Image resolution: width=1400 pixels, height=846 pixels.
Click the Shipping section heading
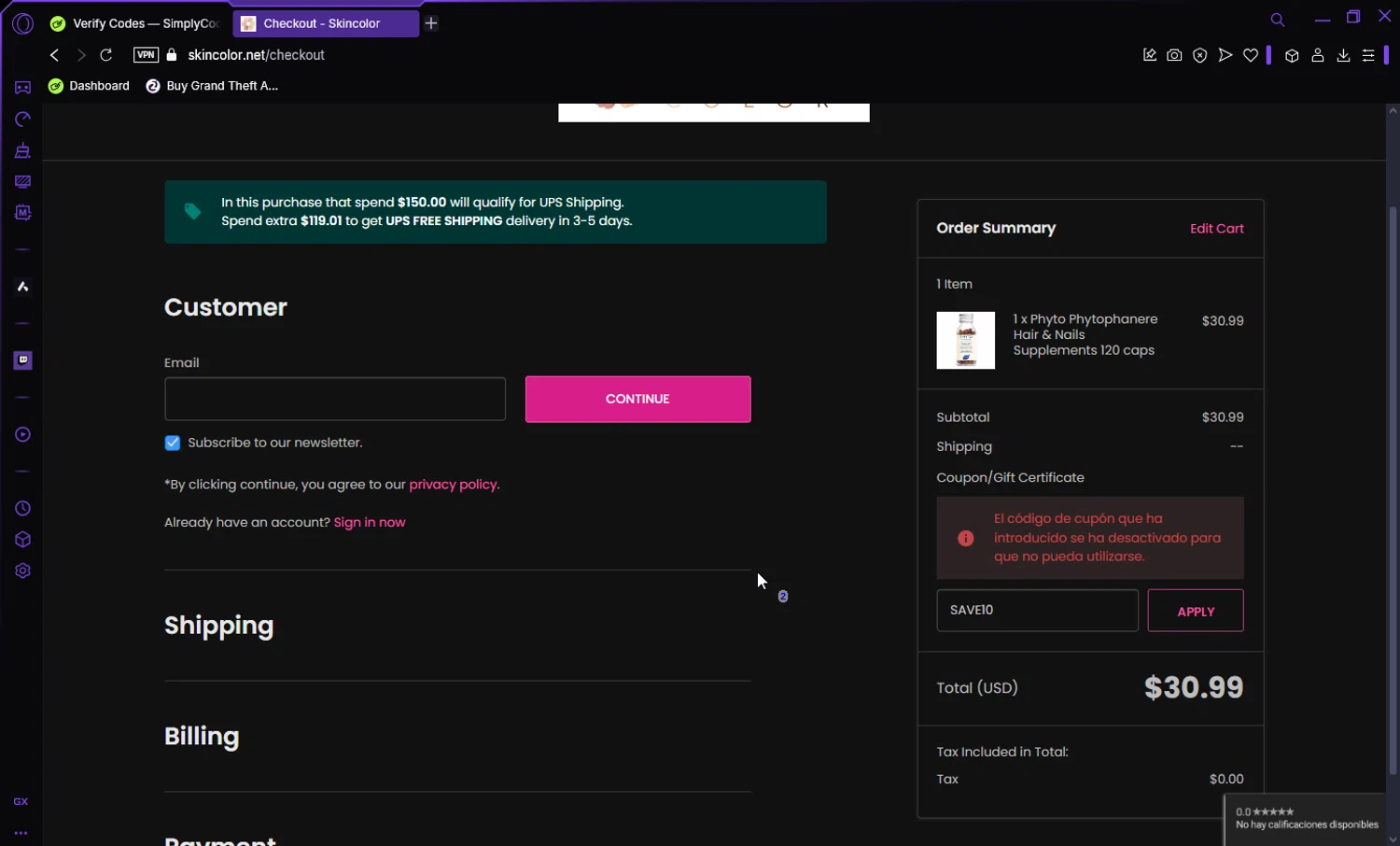(x=219, y=626)
